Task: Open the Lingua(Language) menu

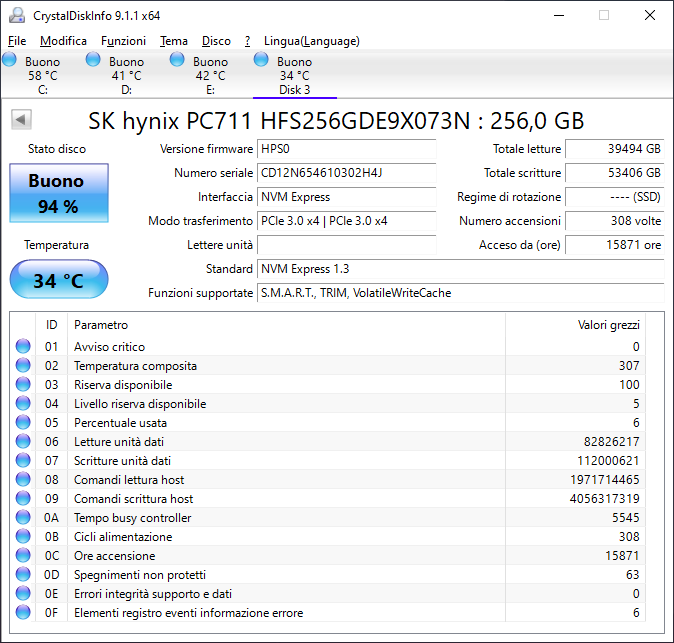Action: coord(312,41)
